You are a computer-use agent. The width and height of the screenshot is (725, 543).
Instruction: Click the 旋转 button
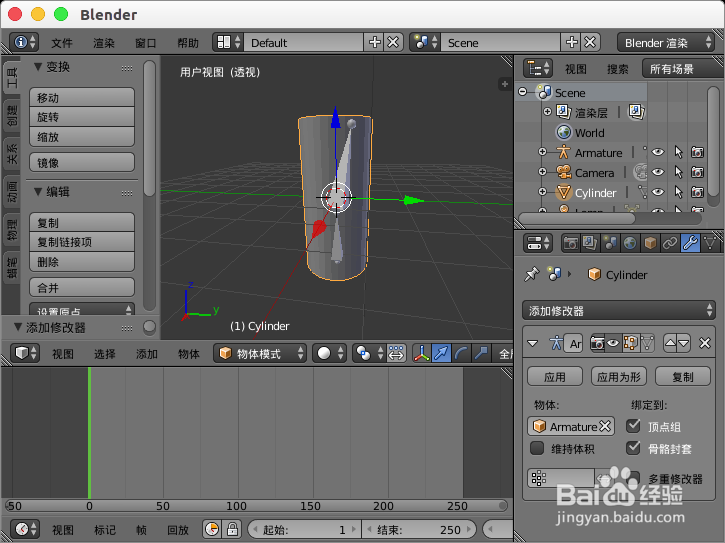[82, 117]
